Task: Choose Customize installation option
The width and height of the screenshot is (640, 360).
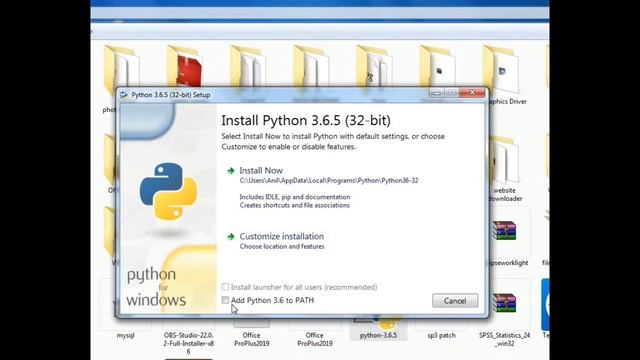Action: point(282,236)
